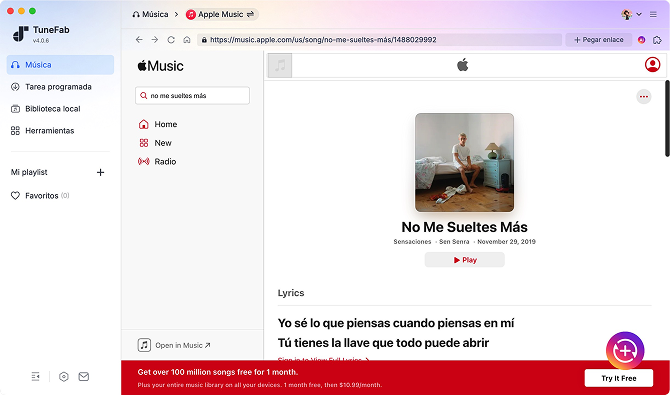Open the user avatar dropdown
670x396 pixels.
(x=631, y=14)
